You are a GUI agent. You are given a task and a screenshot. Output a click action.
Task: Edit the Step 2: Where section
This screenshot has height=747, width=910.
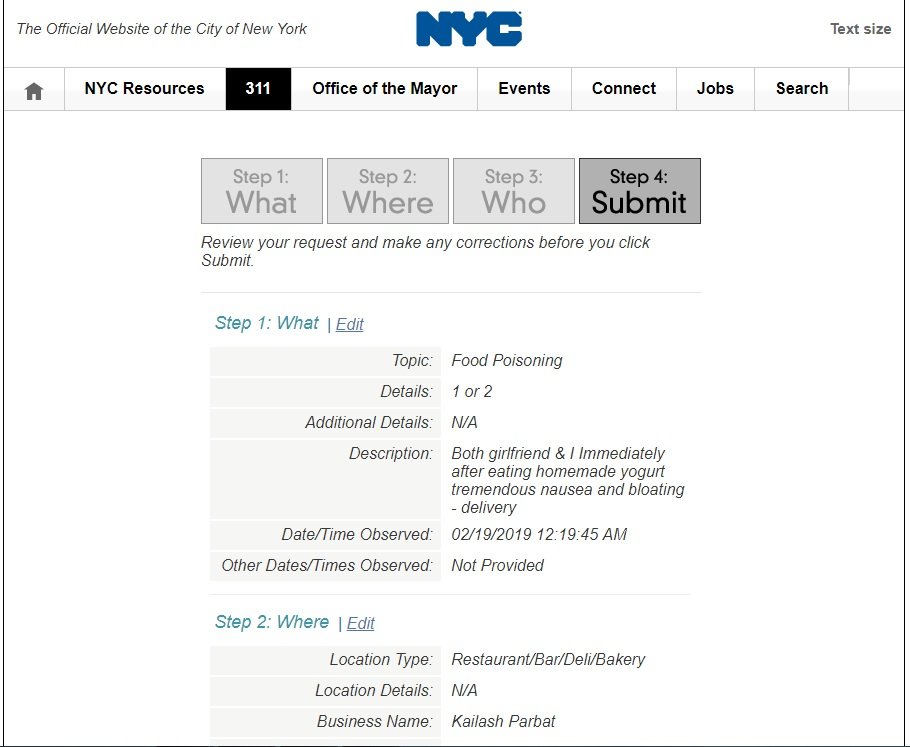(361, 623)
